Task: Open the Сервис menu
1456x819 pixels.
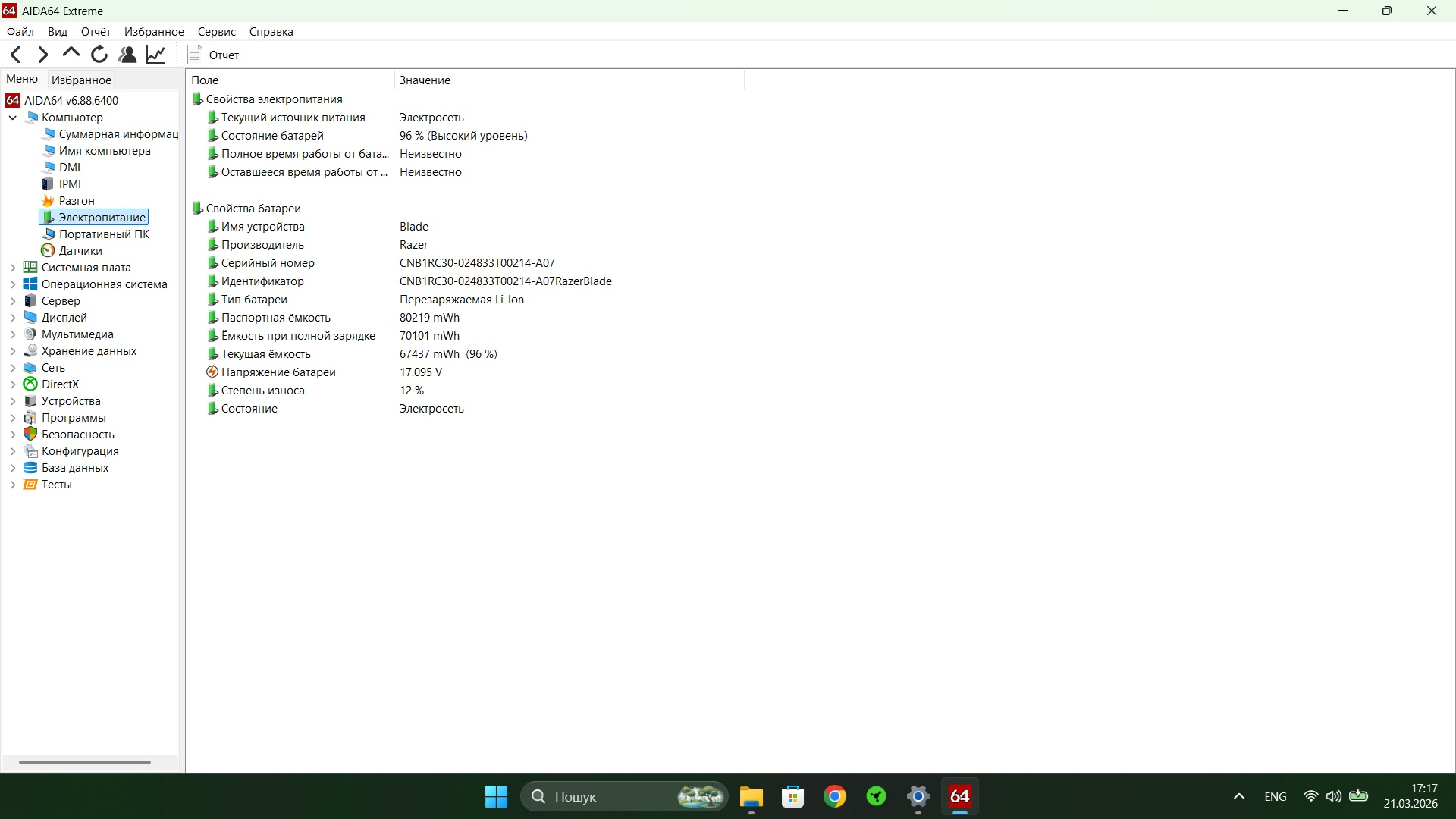Action: (216, 32)
